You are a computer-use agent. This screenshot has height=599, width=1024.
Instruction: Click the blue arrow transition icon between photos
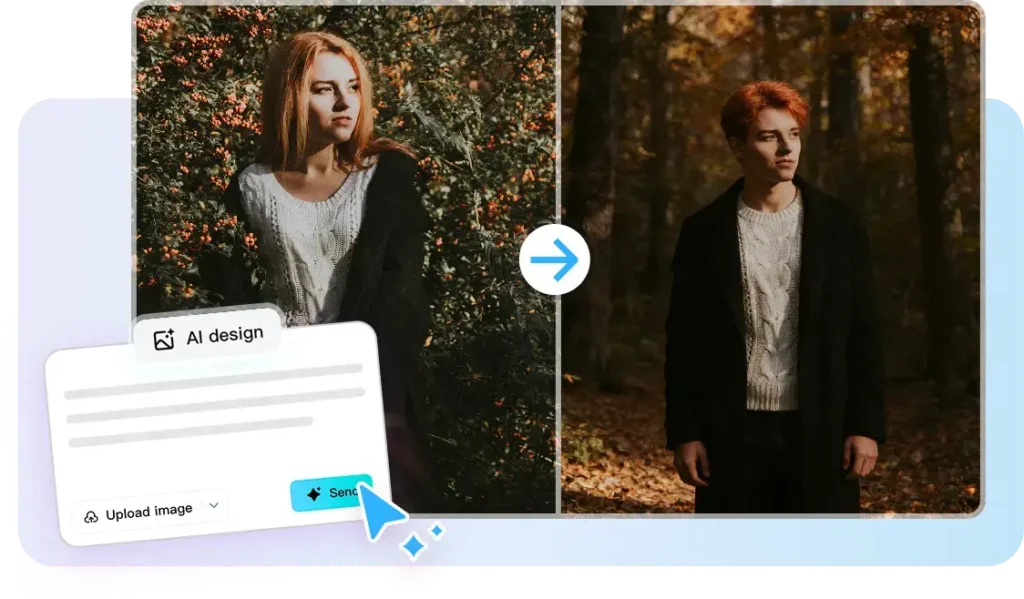pos(555,258)
